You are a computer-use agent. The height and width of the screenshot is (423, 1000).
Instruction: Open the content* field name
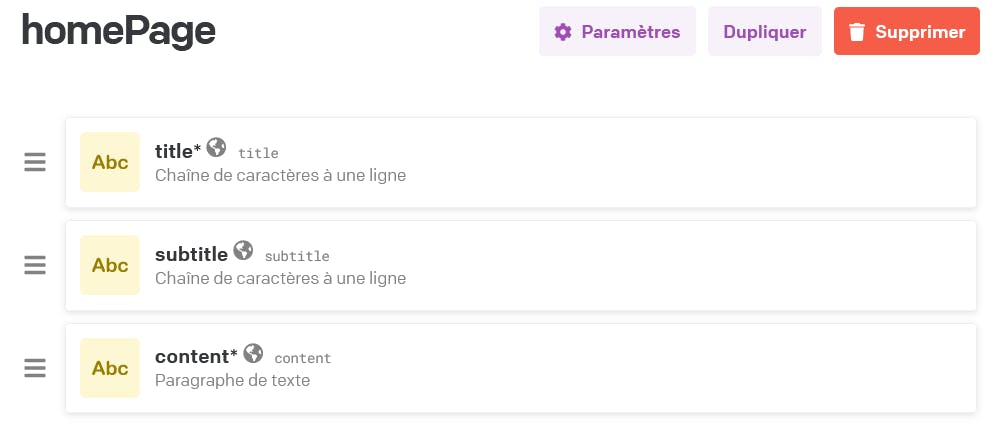pyautogui.click(x=196, y=357)
